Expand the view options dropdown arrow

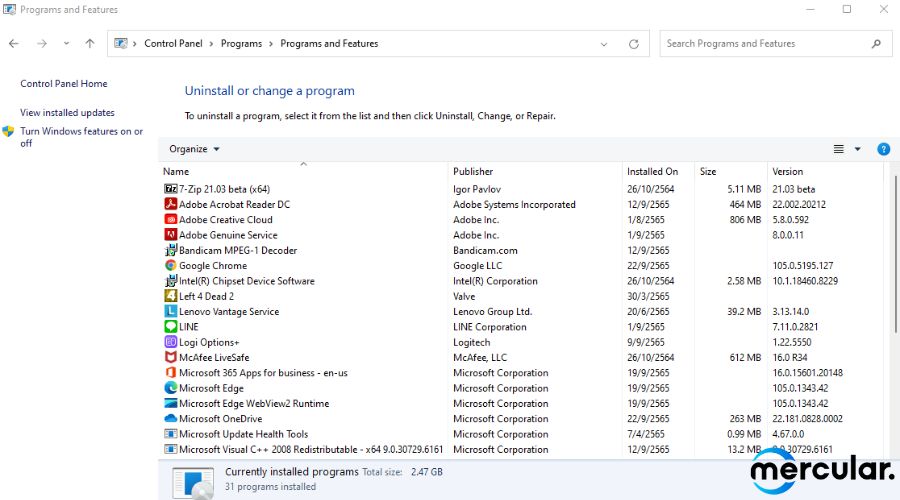tap(858, 149)
